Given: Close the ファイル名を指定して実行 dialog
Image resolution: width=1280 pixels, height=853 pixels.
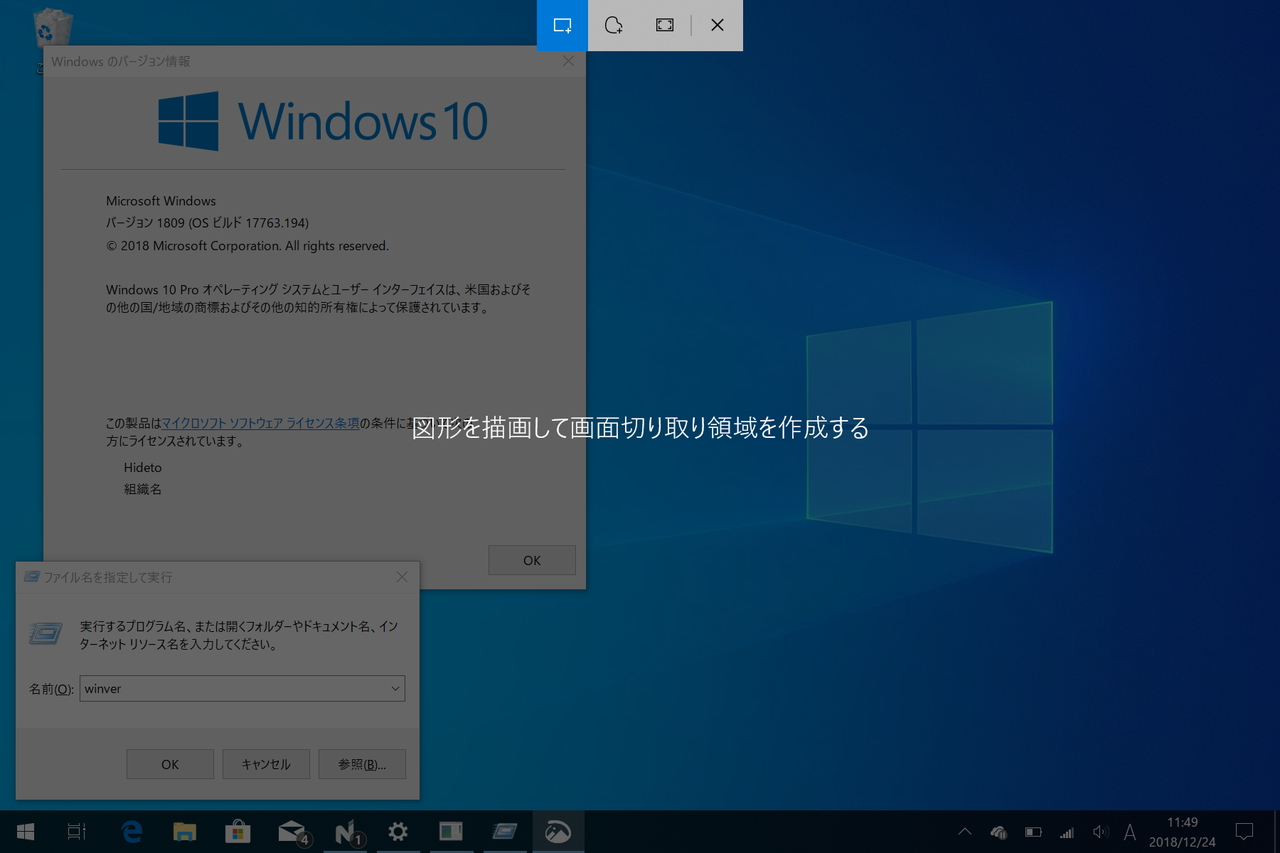Looking at the screenshot, I should [402, 577].
